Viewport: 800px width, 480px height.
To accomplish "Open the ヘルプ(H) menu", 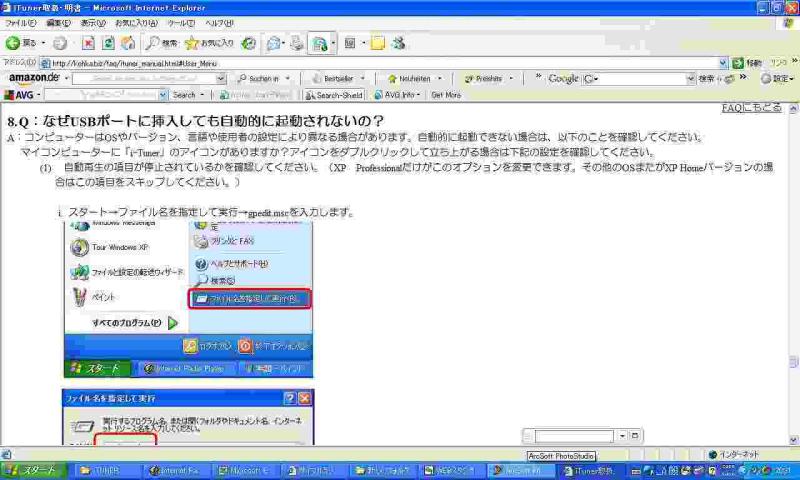I will [x=219, y=23].
